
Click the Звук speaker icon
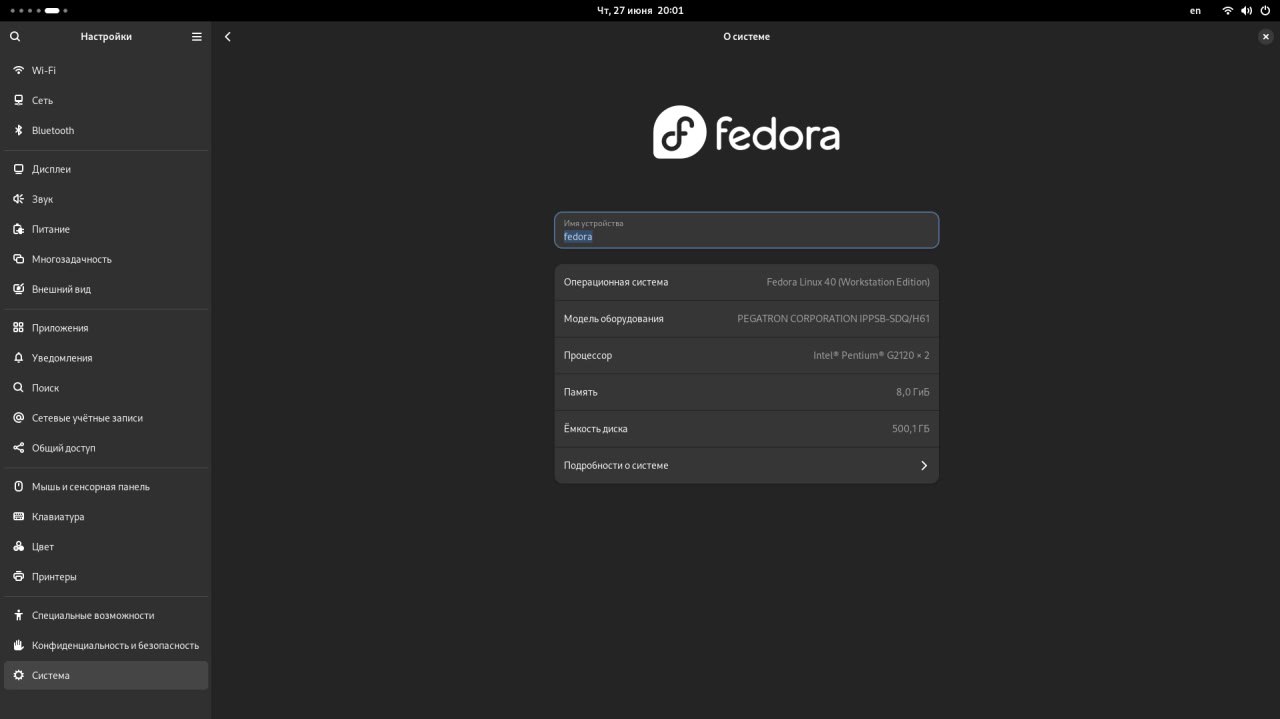pos(18,199)
